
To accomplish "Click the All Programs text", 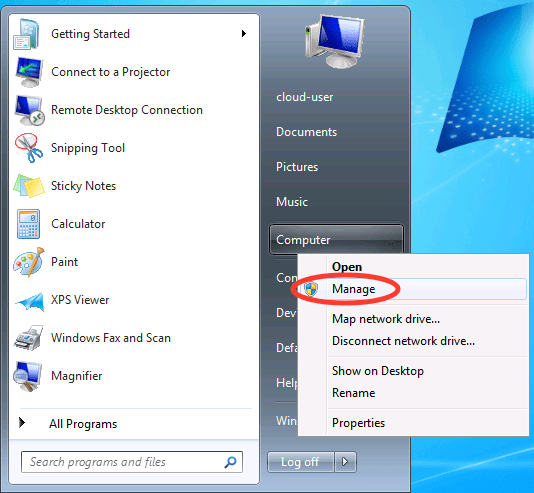I will (x=83, y=424).
